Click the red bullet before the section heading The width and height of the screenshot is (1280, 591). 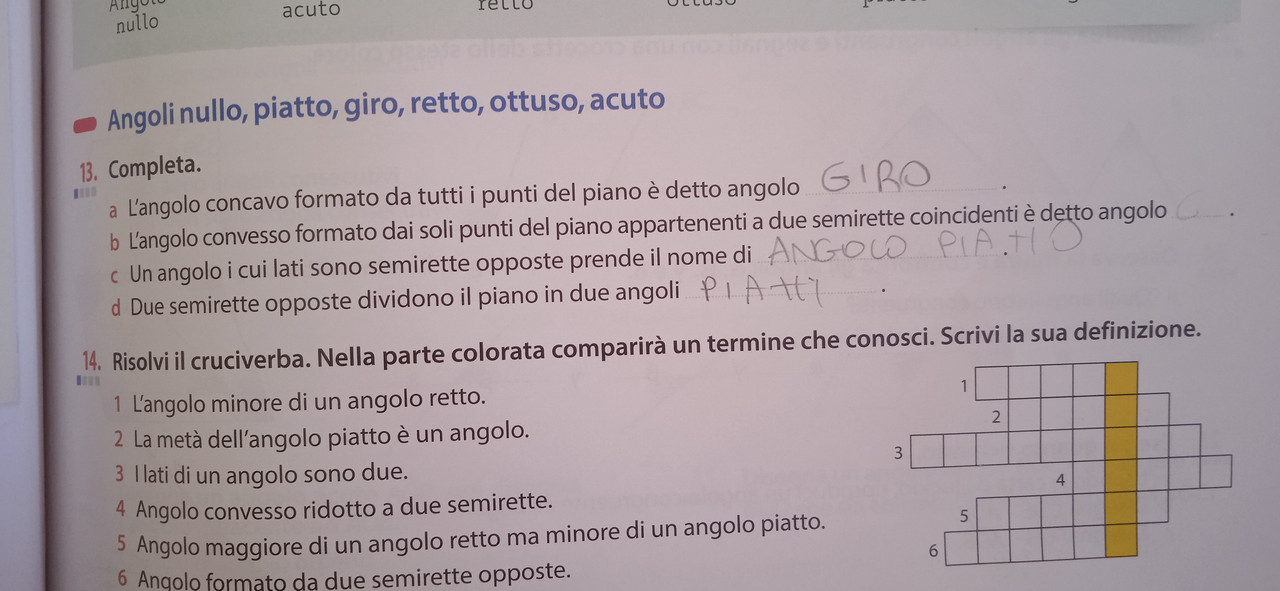click(85, 126)
